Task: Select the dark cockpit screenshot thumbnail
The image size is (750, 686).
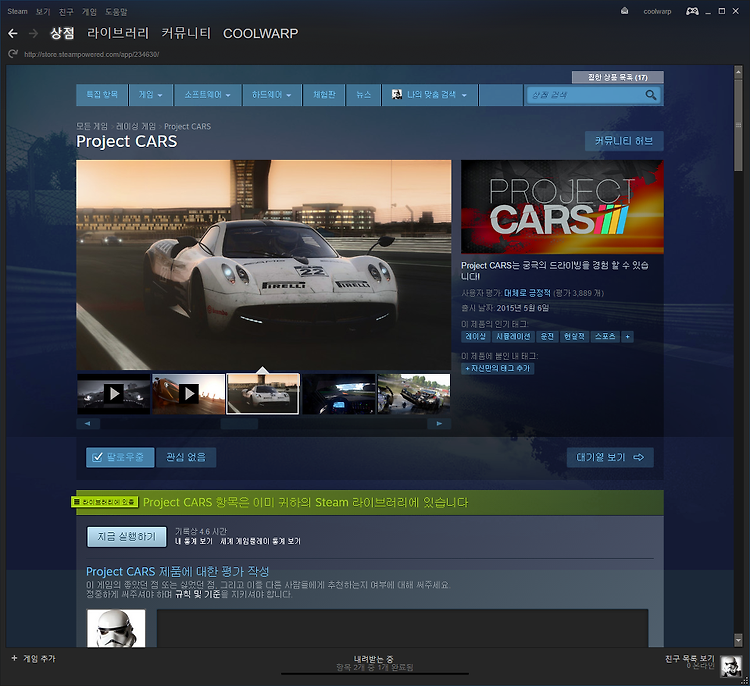Action: click(339, 394)
